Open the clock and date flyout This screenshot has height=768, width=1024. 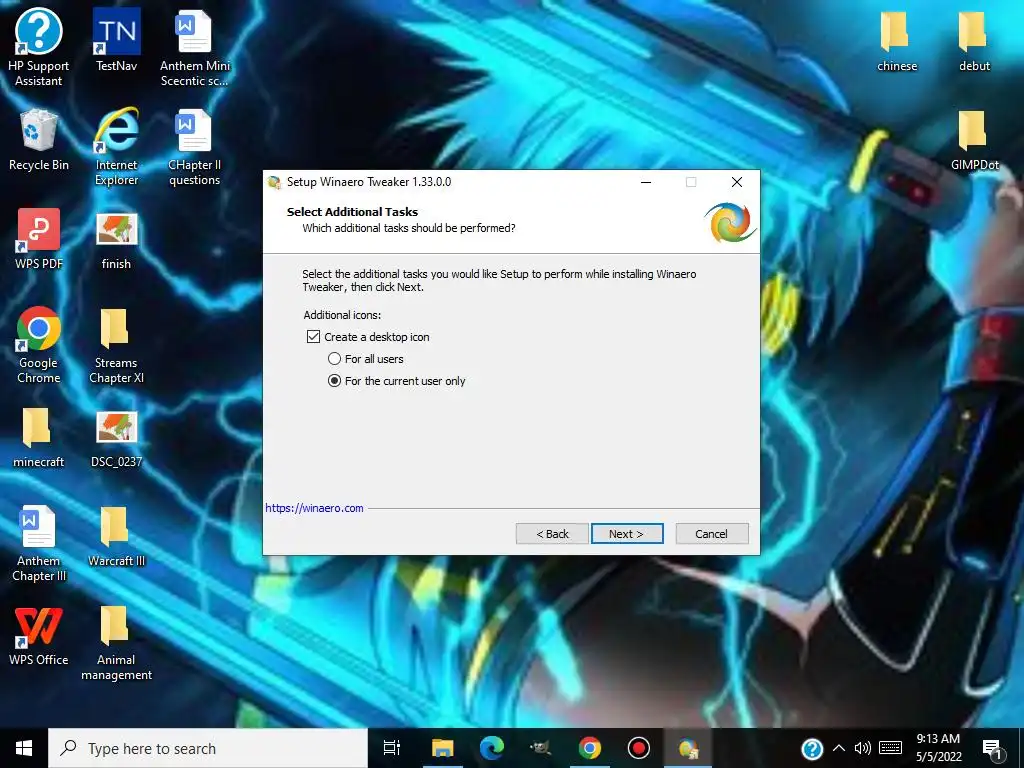pos(938,748)
